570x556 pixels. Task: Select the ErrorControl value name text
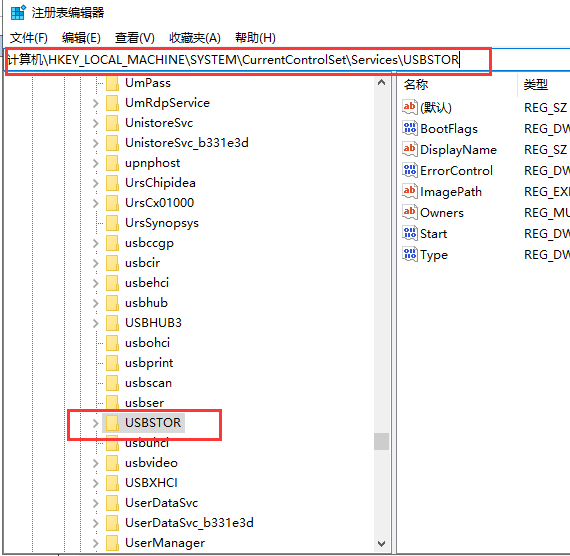point(456,171)
